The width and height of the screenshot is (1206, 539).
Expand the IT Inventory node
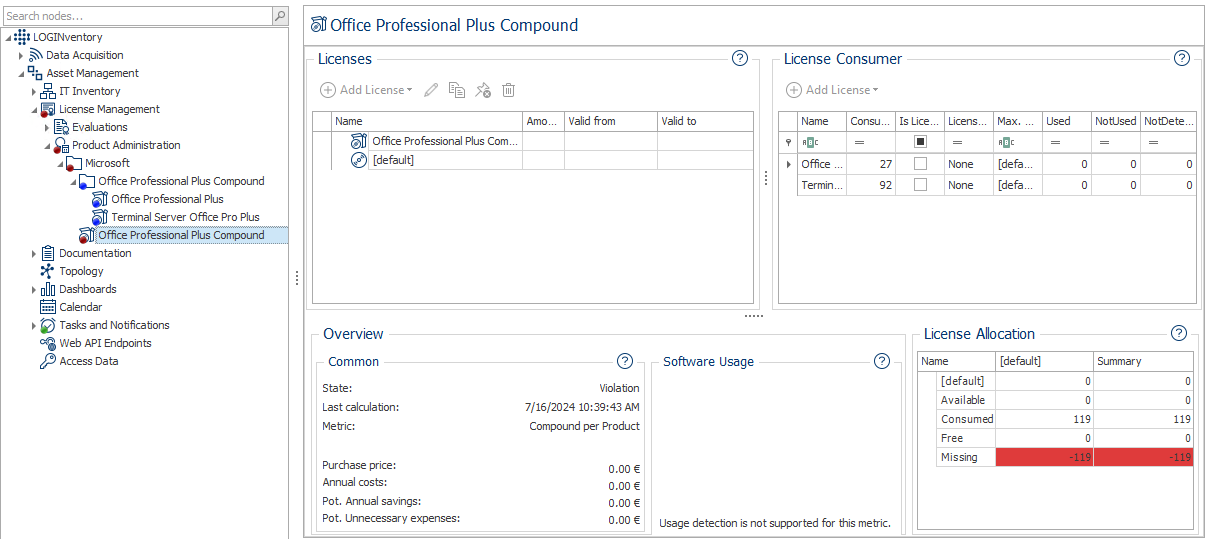pos(34,91)
